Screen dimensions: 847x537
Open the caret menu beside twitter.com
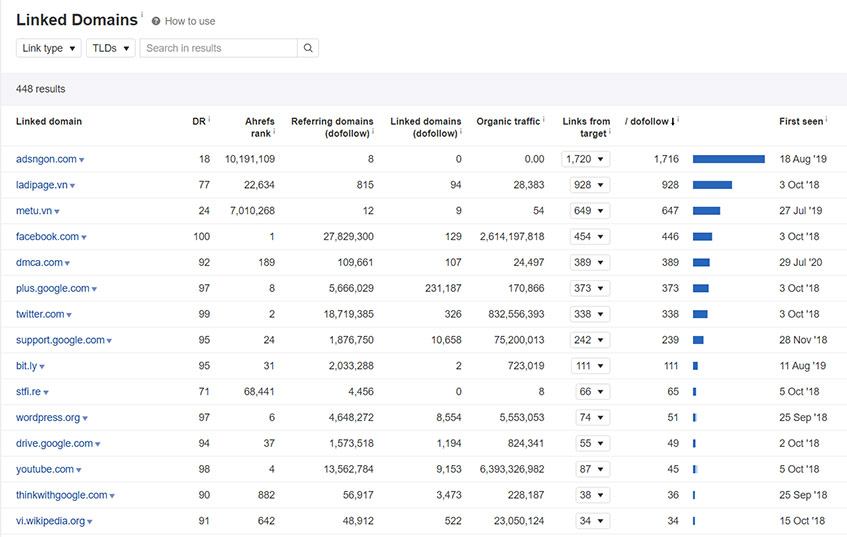pos(69,315)
